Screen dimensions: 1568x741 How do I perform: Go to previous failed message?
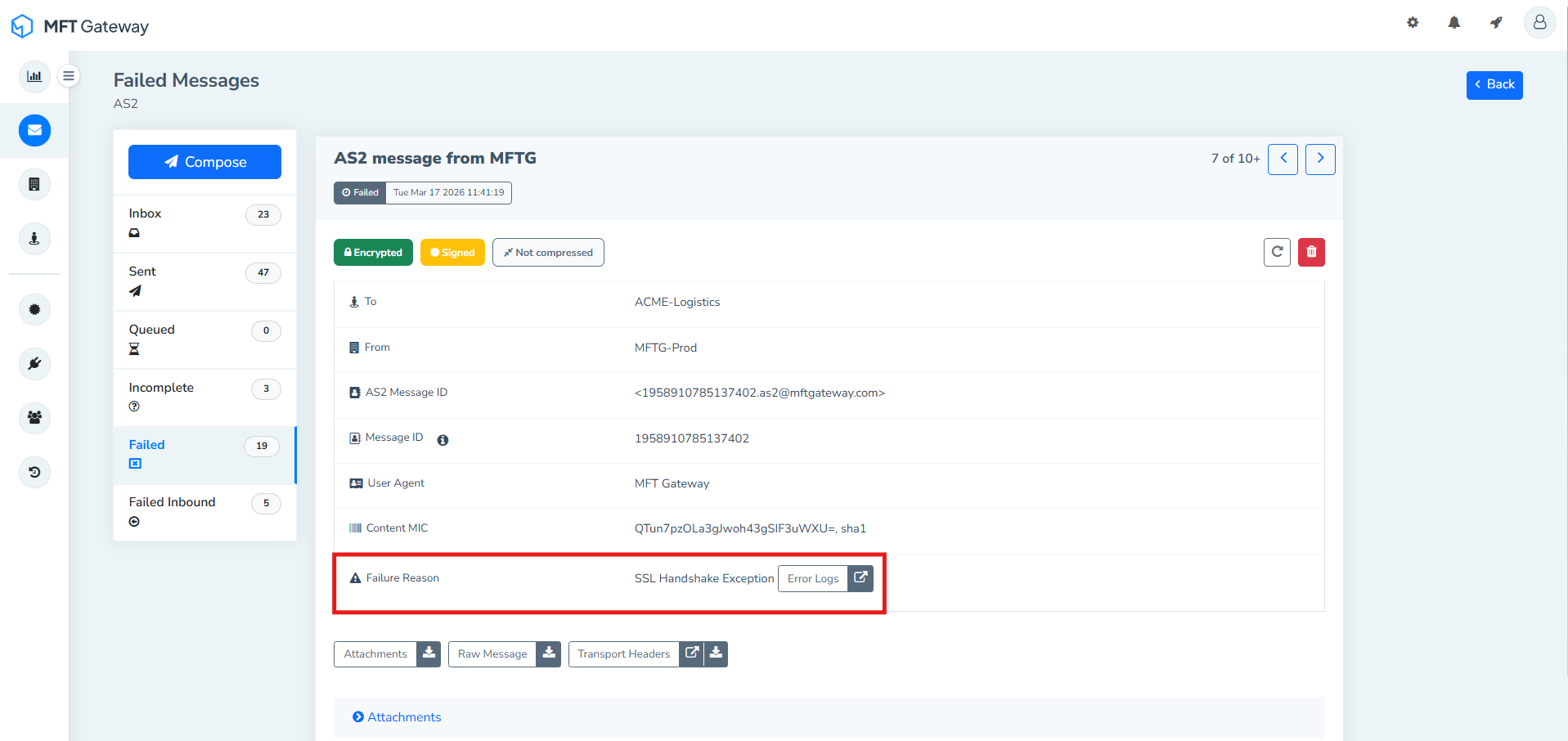(1283, 159)
